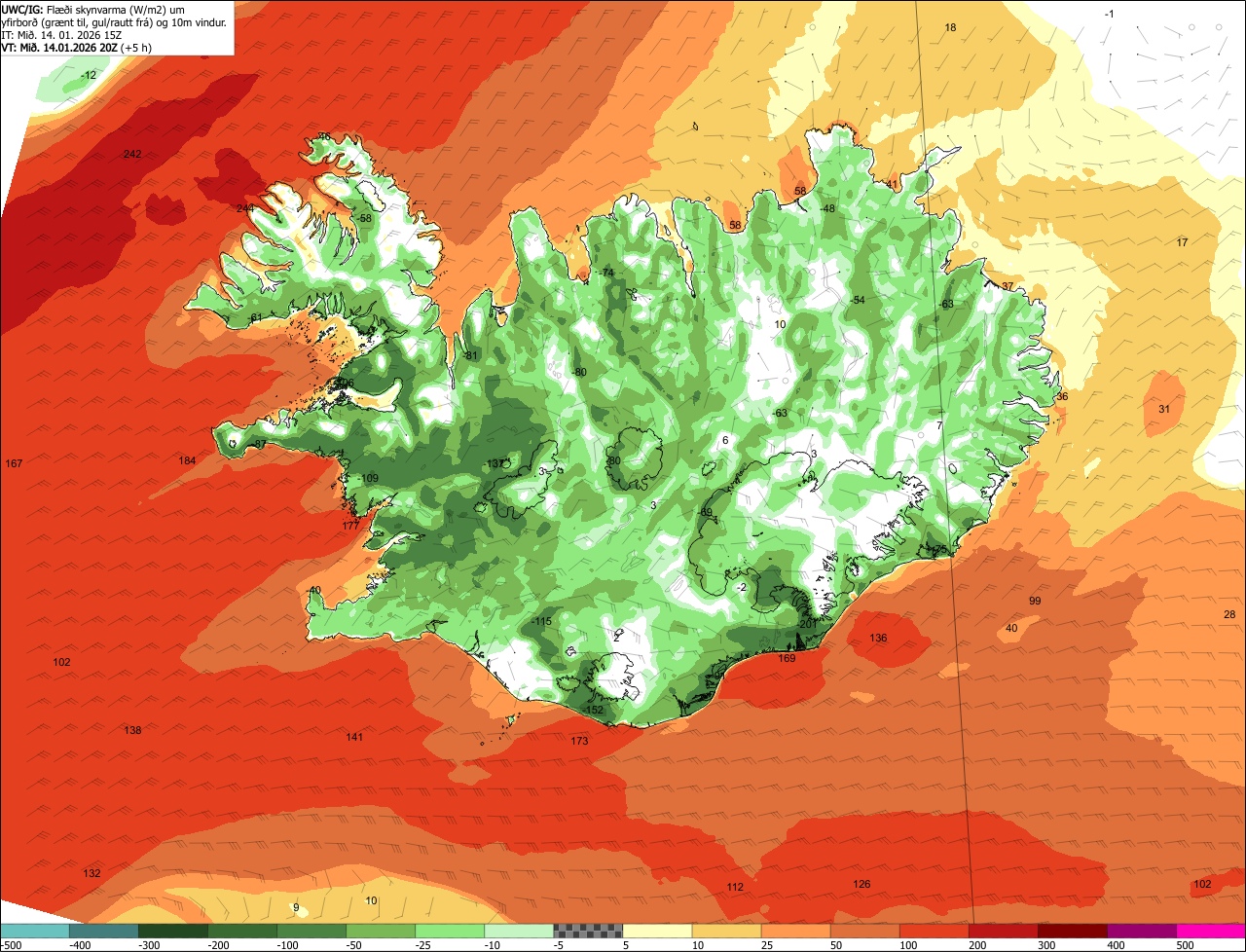The width and height of the screenshot is (1246, 952).
Task: Click the light teal -500 to -400 legend swatch
Action: pos(35,931)
